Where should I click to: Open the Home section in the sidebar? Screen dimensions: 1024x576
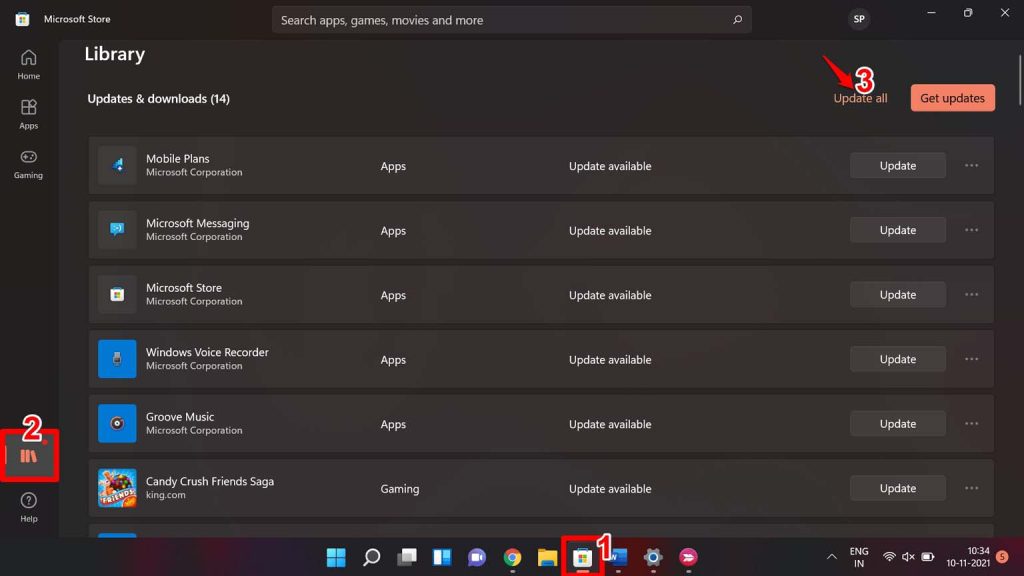click(28, 64)
